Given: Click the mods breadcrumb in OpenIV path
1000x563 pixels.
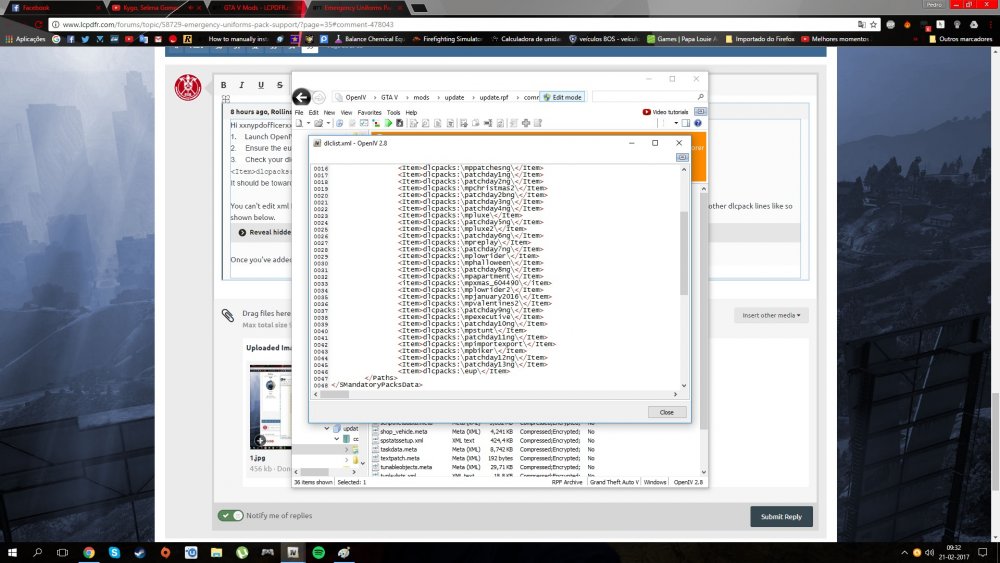Looking at the screenshot, I should (422, 98).
